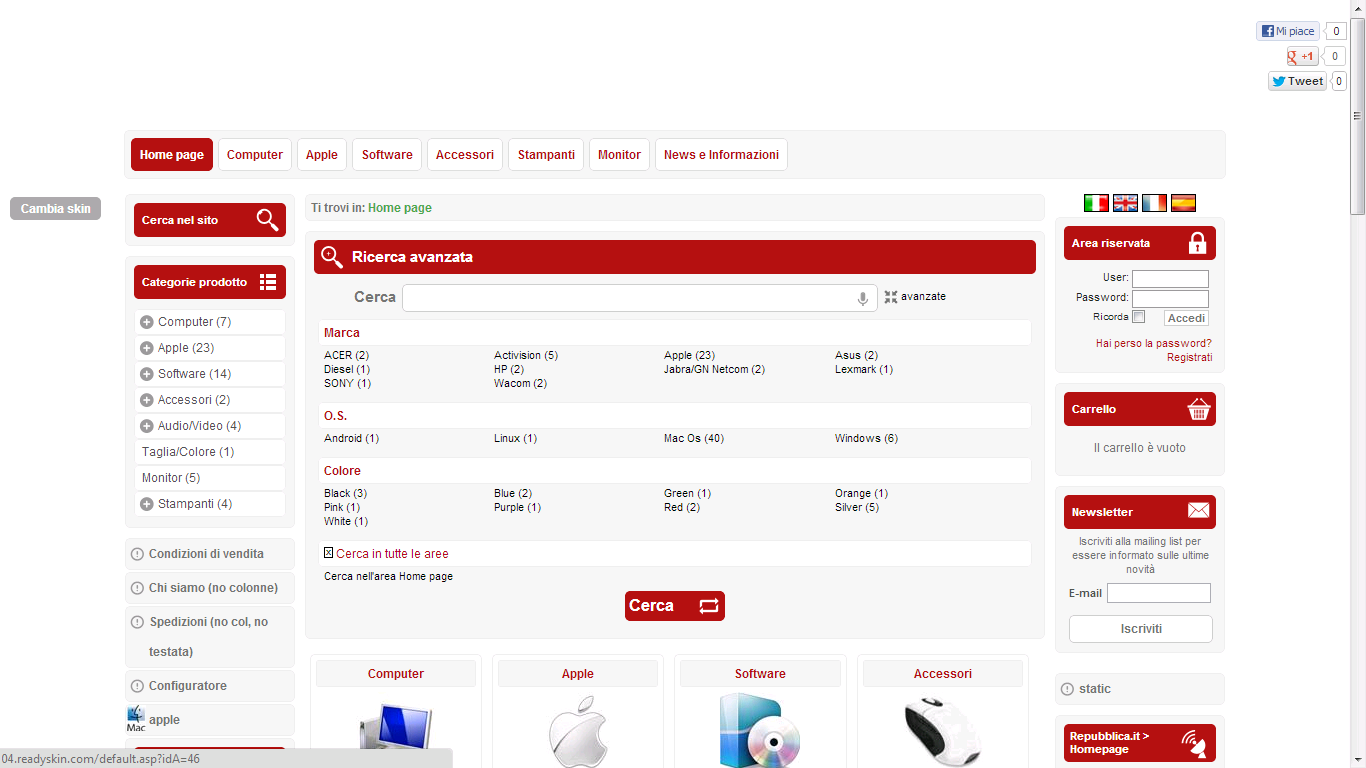Toggle Cerca in tutte le aree checkbox
This screenshot has width=1366, height=768.
click(x=328, y=553)
